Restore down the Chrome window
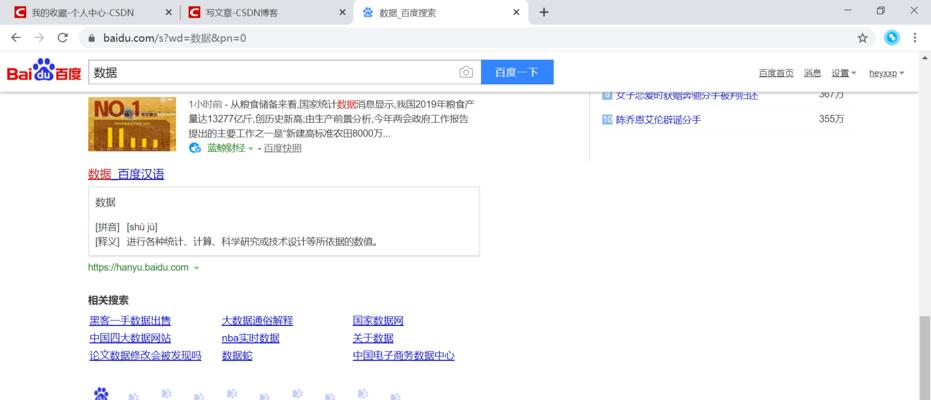 pyautogui.click(x=881, y=10)
